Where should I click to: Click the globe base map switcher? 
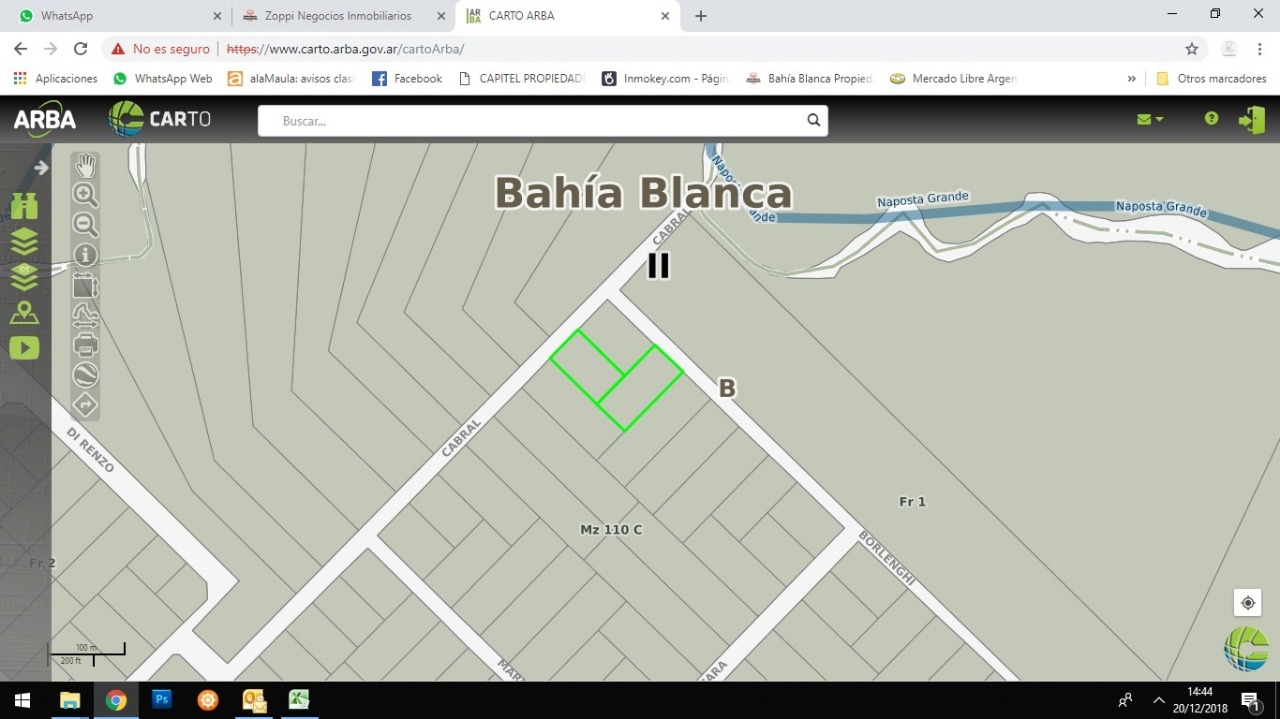(x=1246, y=648)
